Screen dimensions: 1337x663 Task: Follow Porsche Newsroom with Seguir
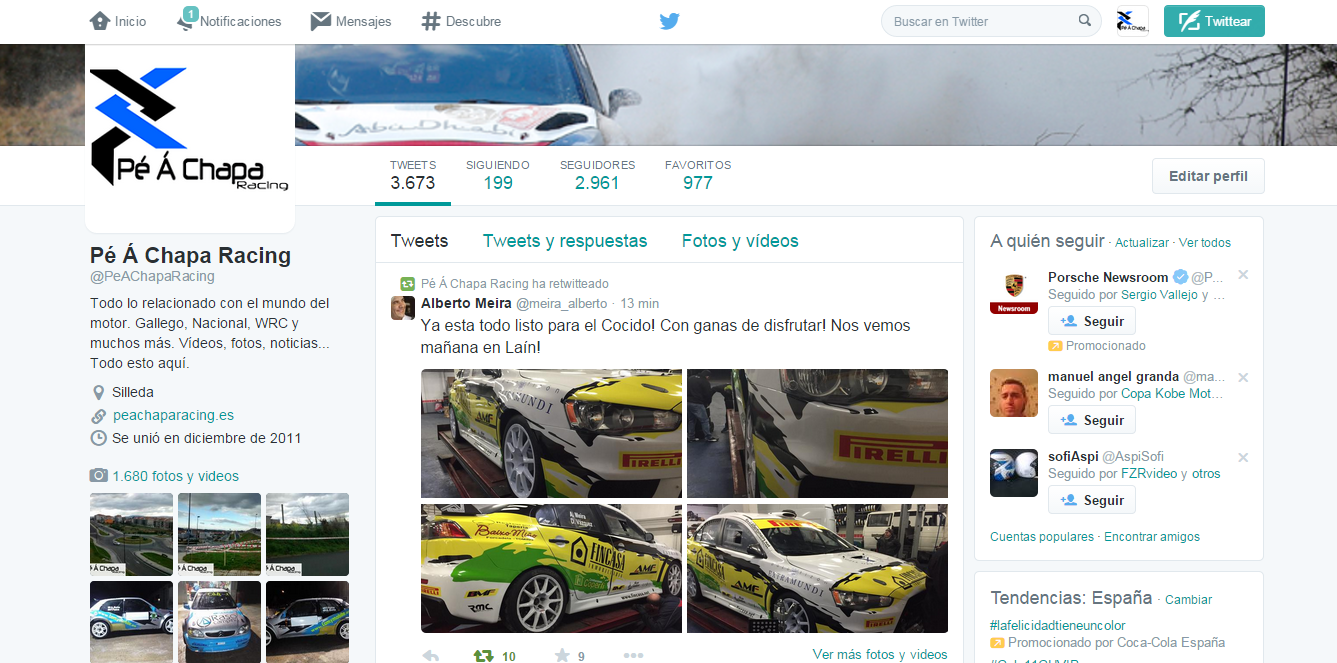click(x=1092, y=321)
